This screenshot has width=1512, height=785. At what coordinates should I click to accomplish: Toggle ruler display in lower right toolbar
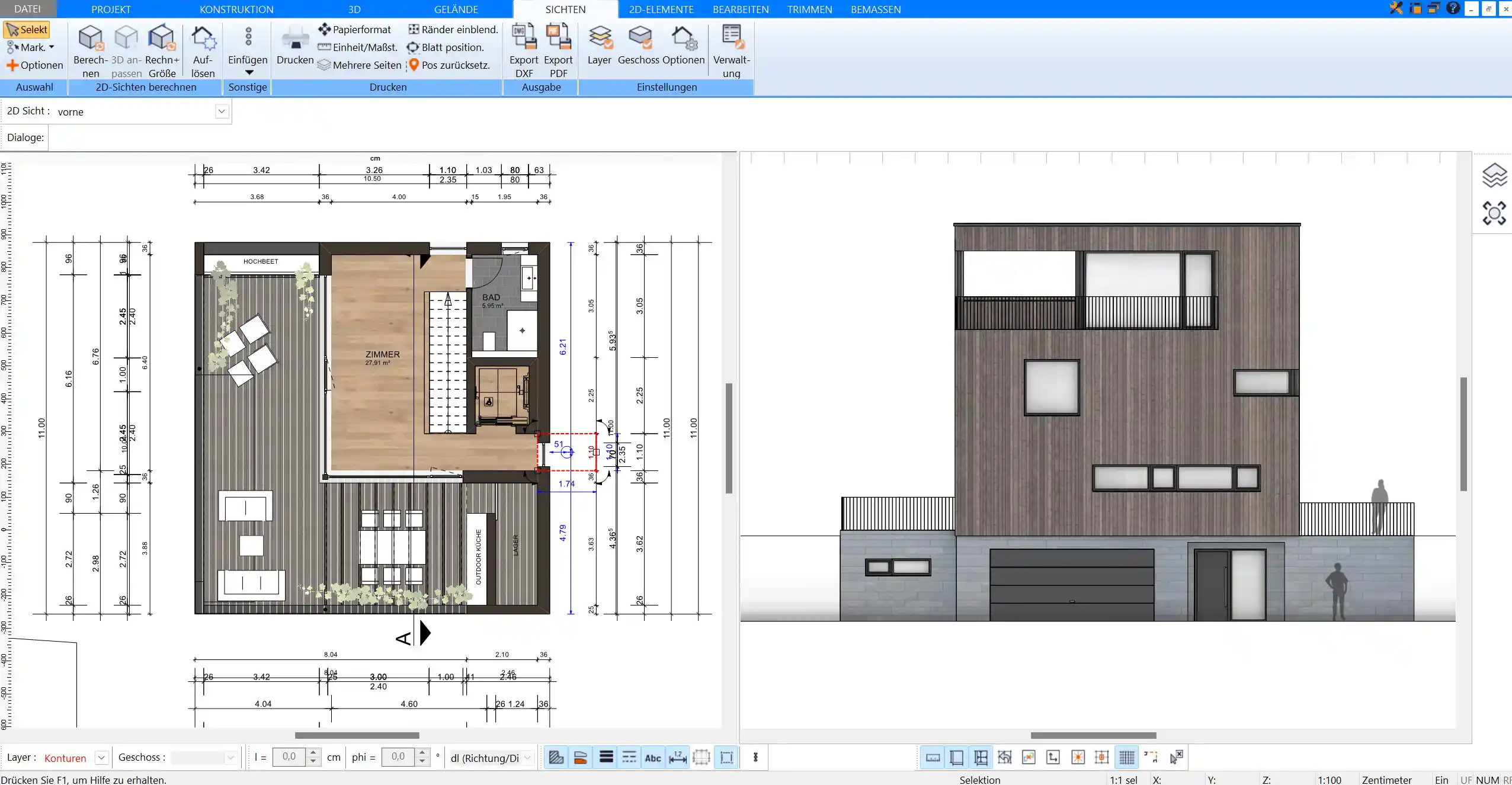(x=933, y=757)
